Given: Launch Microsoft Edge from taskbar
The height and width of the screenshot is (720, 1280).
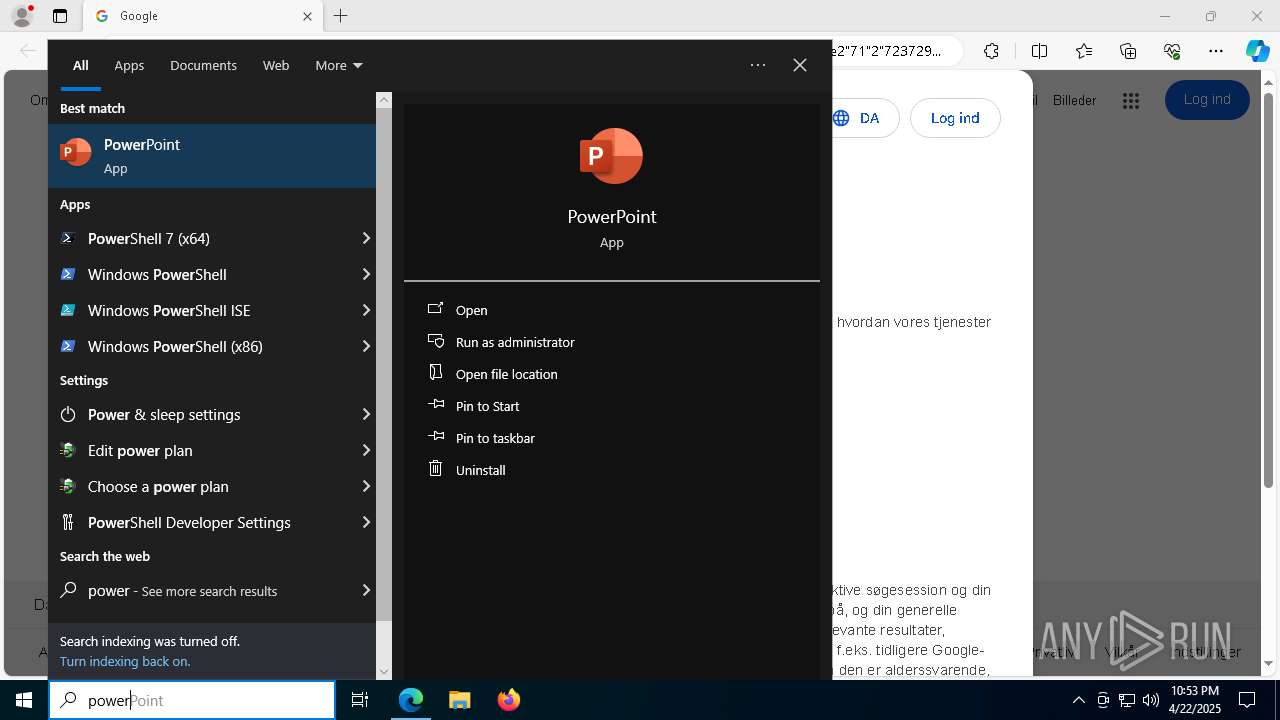Looking at the screenshot, I should pos(411,700).
